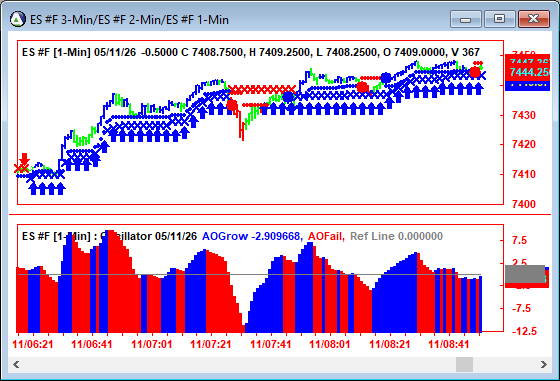
Task: Click the 11/08:41 time axis label
Action: point(449,344)
